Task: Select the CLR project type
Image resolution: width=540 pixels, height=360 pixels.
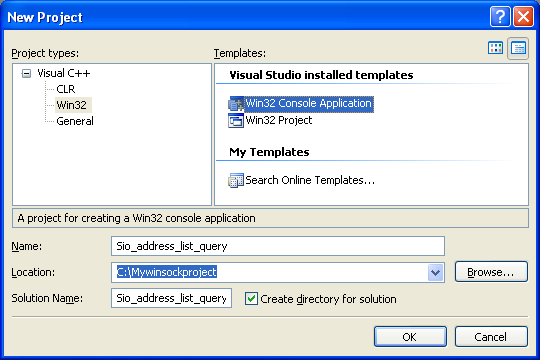Action: [x=66, y=89]
